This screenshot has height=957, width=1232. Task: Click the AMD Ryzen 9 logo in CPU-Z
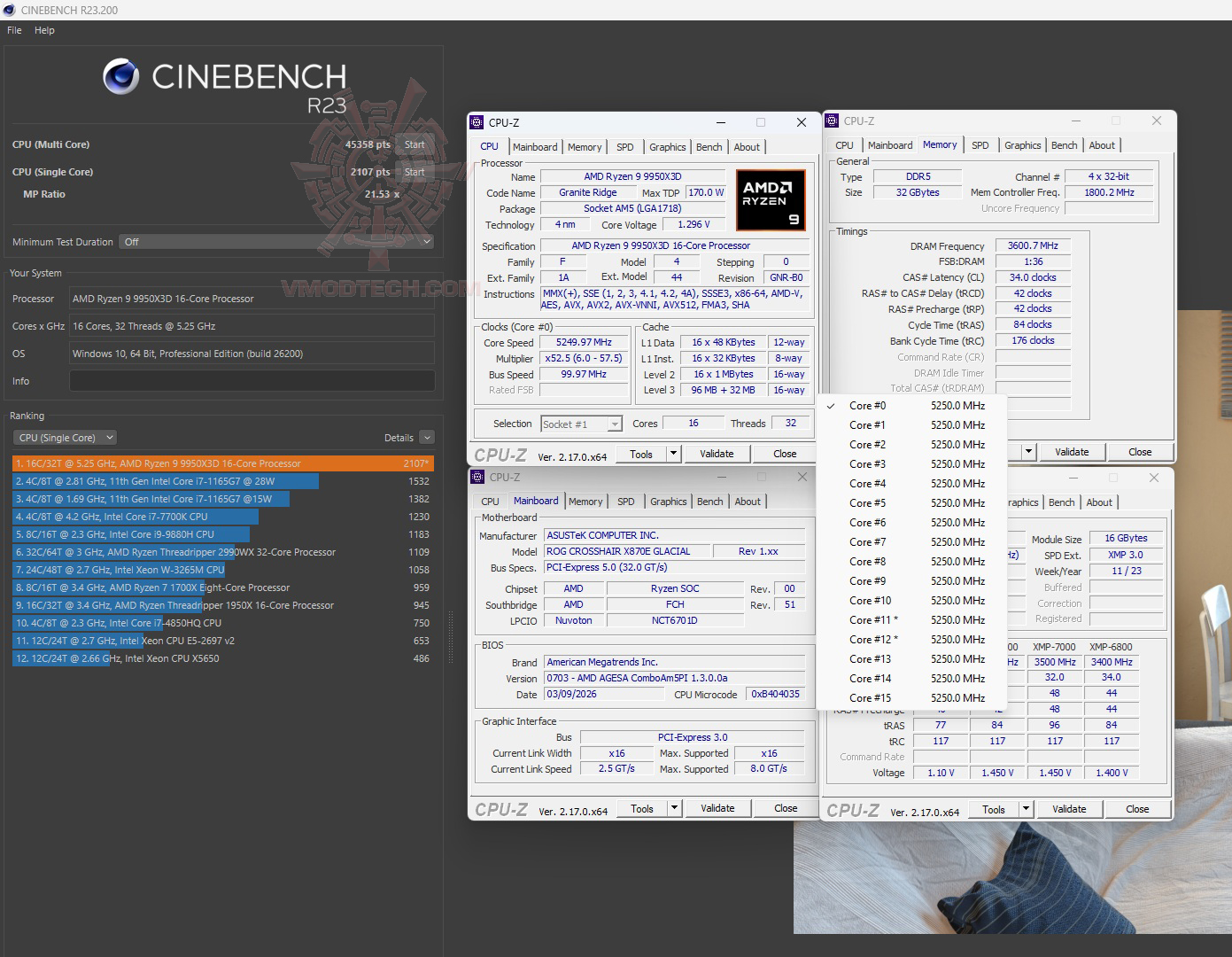pyautogui.click(x=771, y=200)
